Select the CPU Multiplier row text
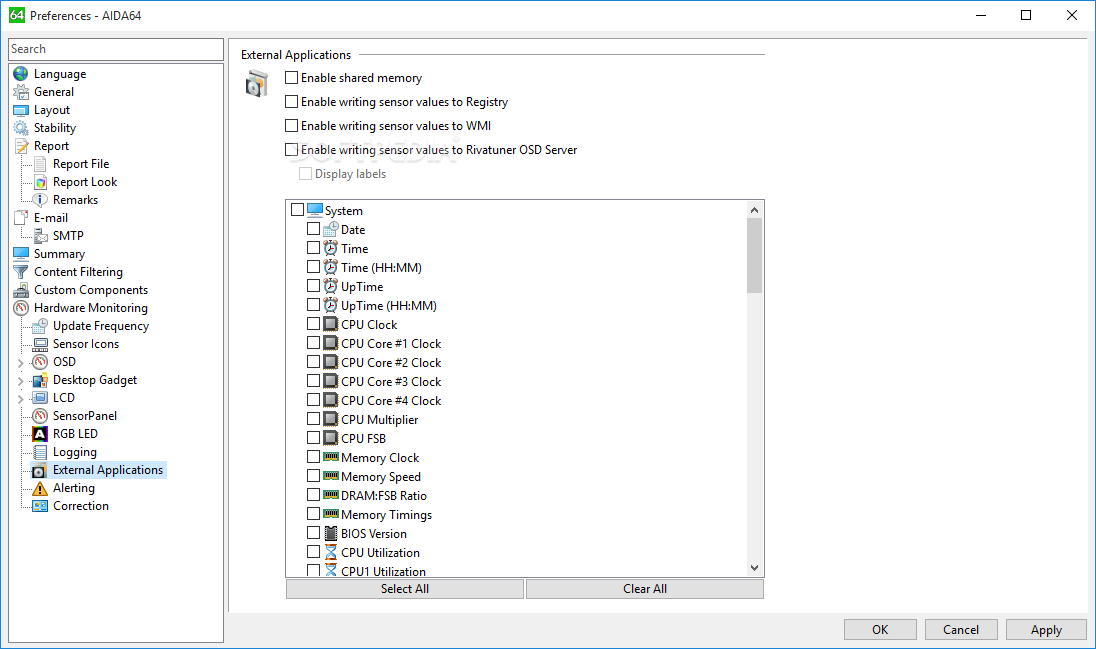 point(380,420)
